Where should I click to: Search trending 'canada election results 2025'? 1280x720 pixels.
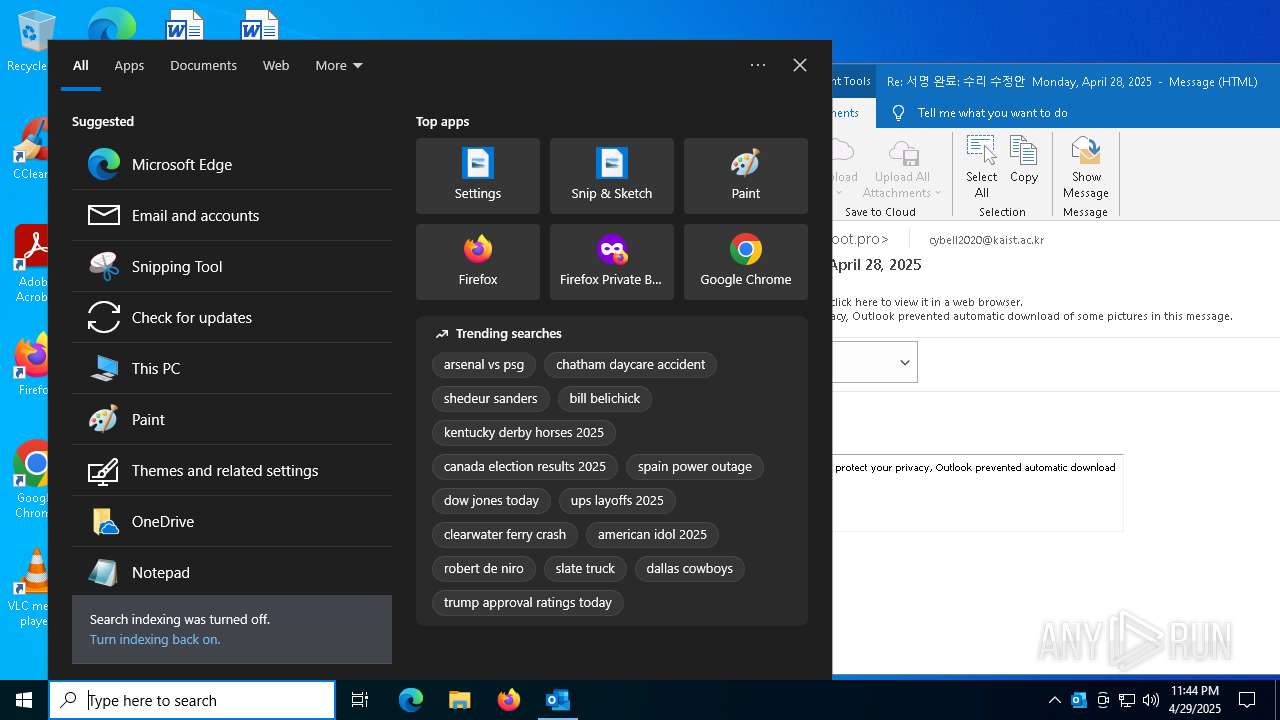coord(525,466)
